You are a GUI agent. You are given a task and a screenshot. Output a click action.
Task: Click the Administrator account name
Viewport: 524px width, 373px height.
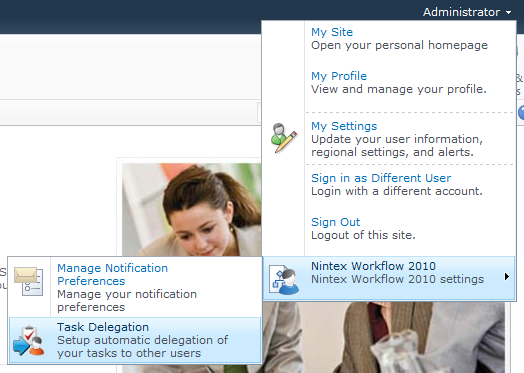tap(462, 12)
